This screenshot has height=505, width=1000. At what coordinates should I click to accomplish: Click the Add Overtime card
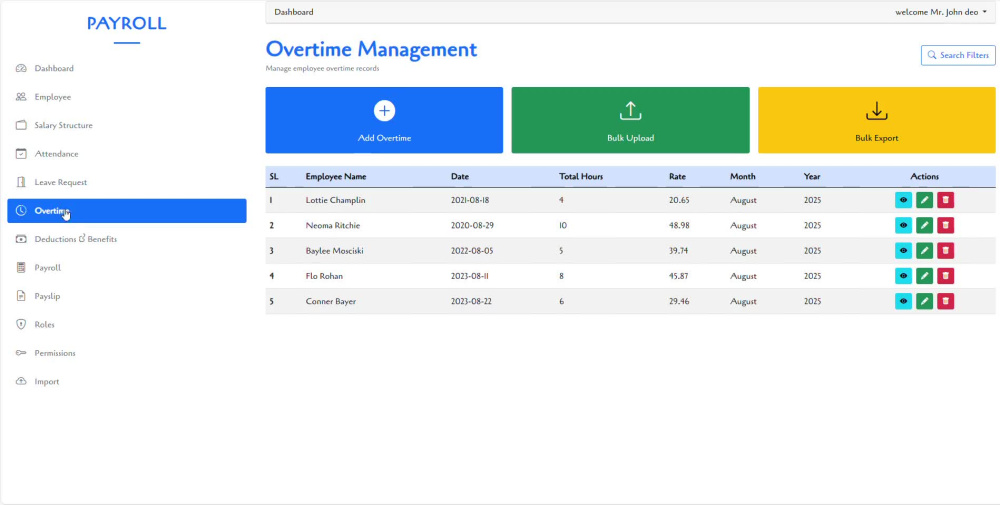384,120
